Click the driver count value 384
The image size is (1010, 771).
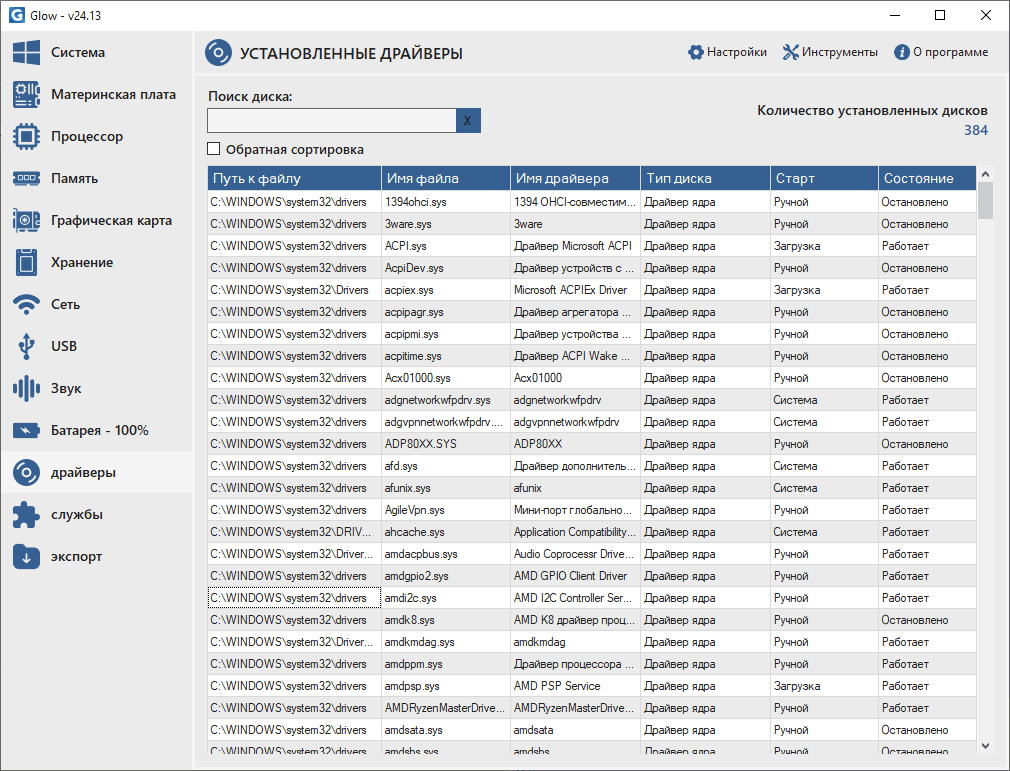[x=976, y=130]
